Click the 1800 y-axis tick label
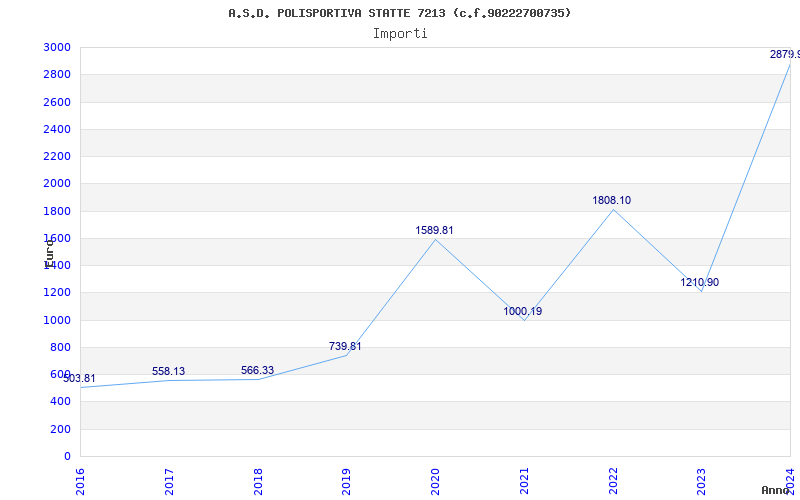The height and width of the screenshot is (500, 800). (x=57, y=211)
